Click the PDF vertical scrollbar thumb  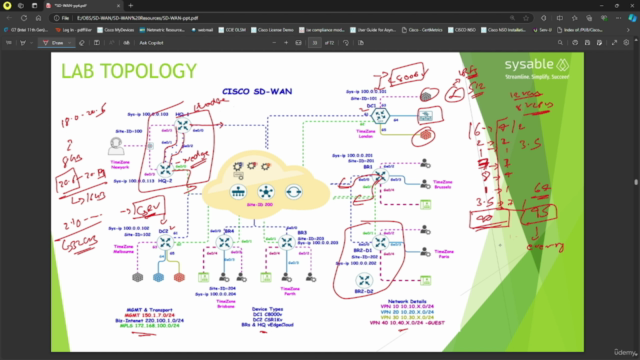[636, 182]
